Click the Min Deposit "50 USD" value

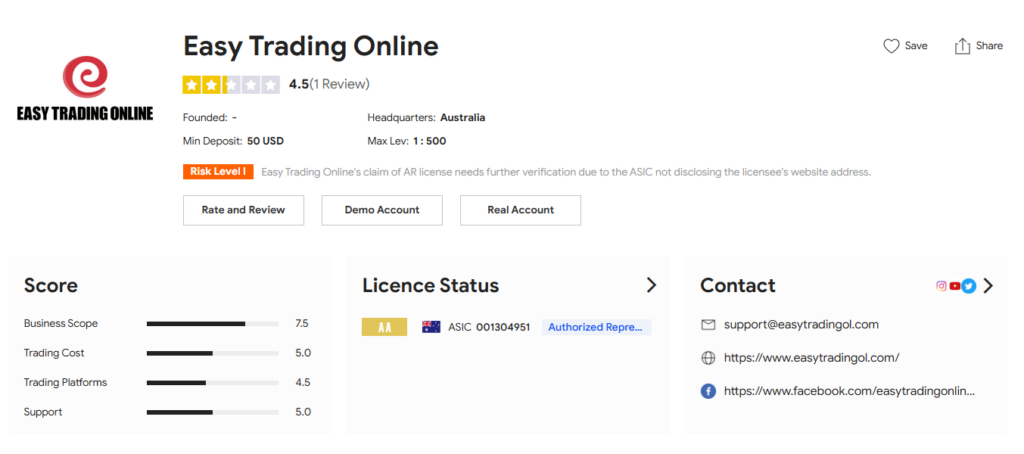click(x=265, y=141)
